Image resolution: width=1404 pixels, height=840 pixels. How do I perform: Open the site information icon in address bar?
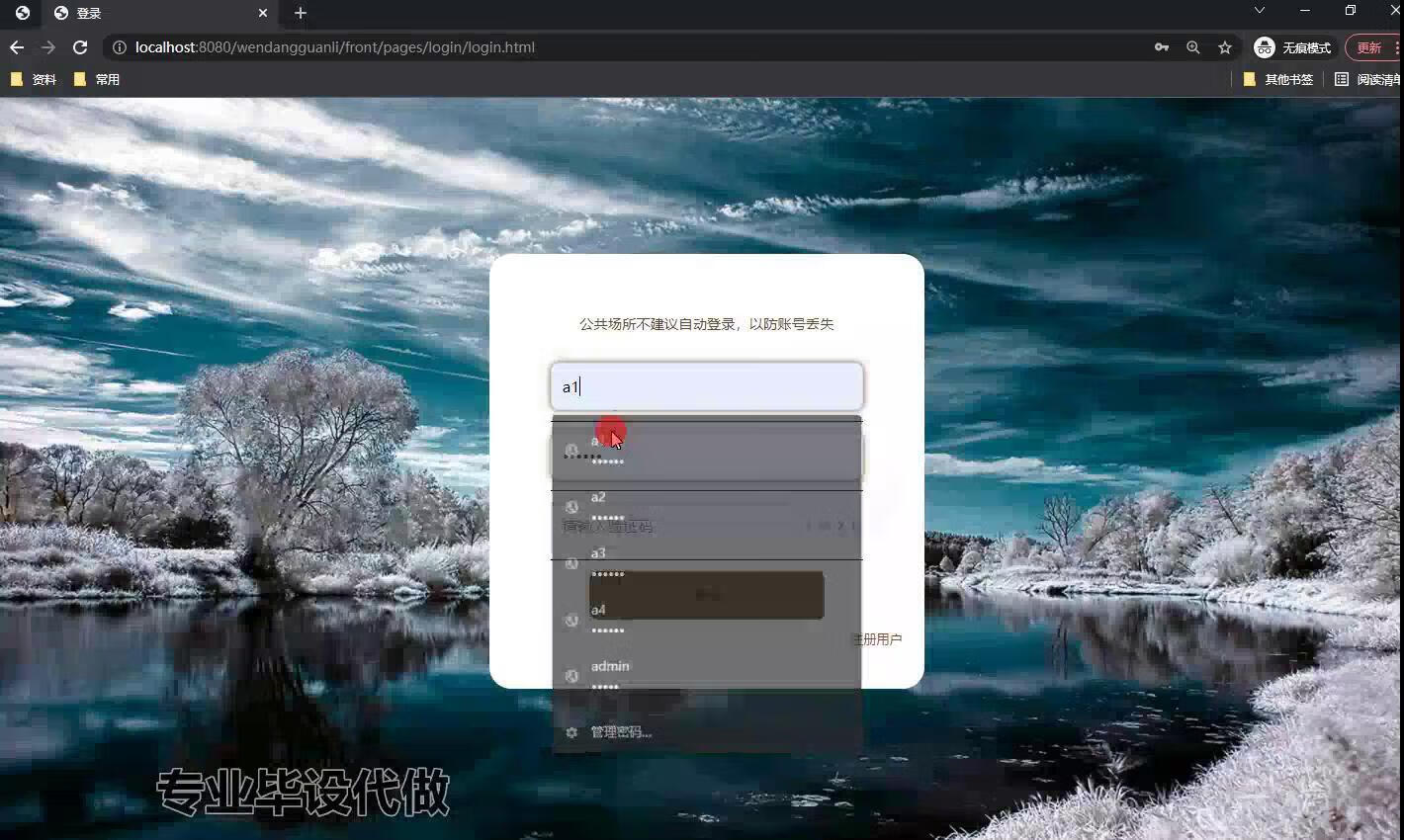pyautogui.click(x=119, y=47)
